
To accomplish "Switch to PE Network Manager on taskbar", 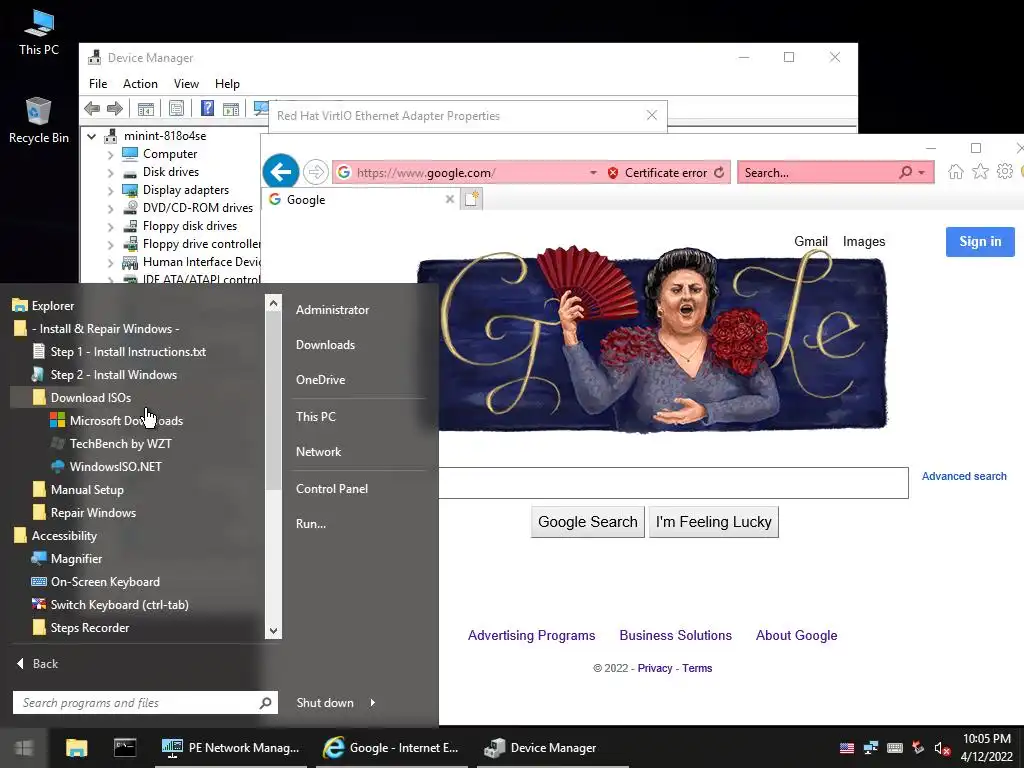I will pyautogui.click(x=231, y=748).
